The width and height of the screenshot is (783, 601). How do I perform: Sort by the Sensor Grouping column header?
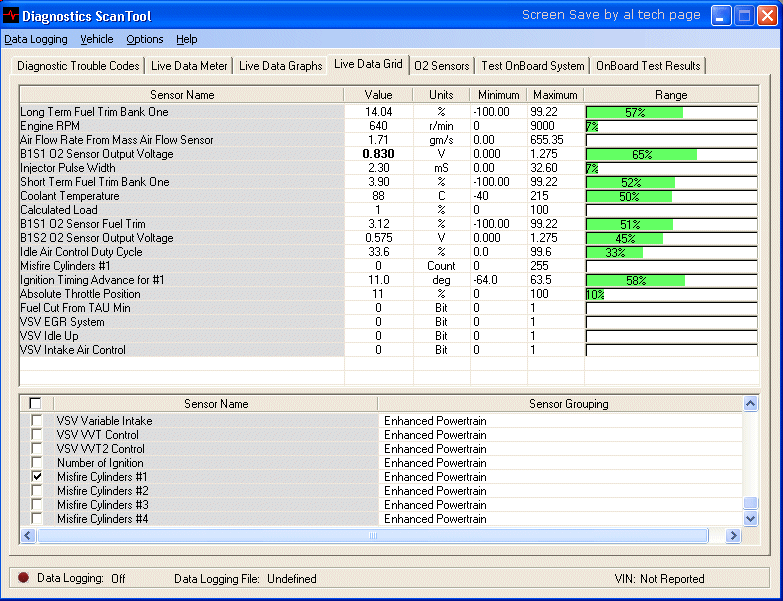point(568,404)
